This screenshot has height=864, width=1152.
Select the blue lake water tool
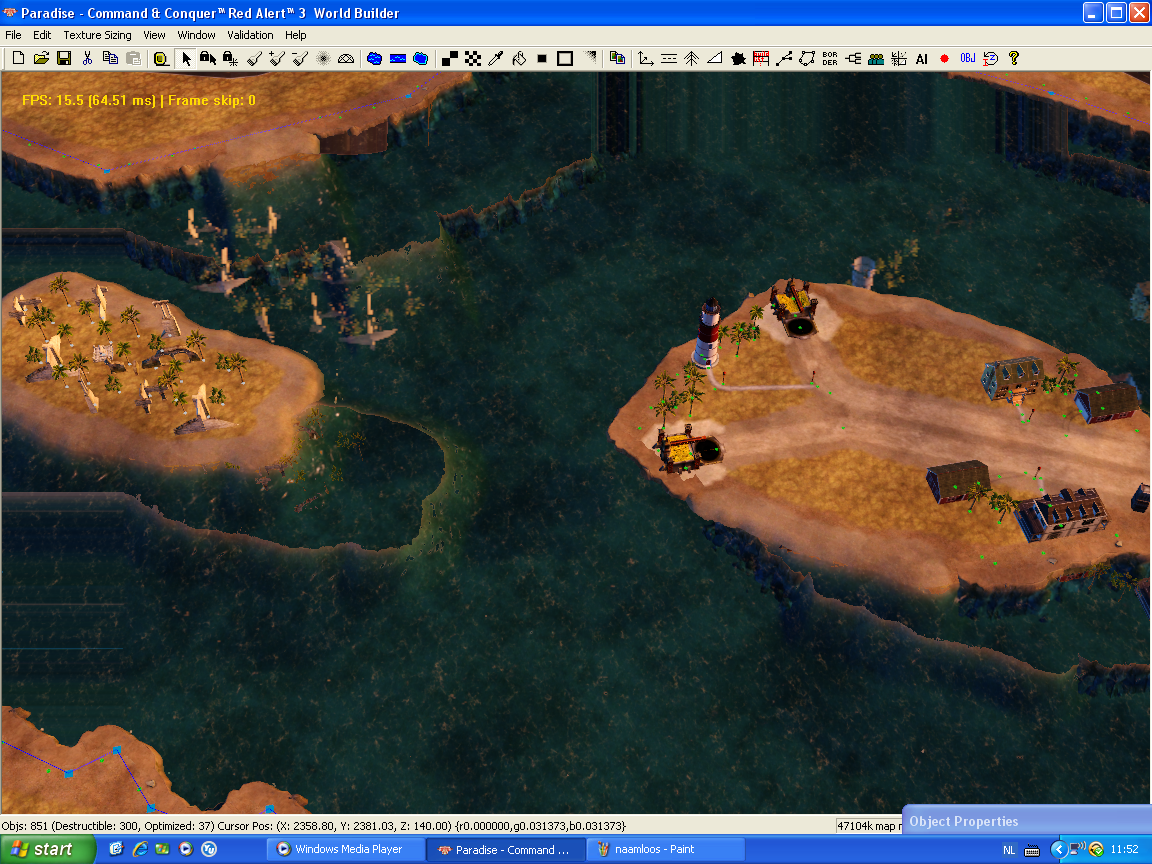coord(375,58)
